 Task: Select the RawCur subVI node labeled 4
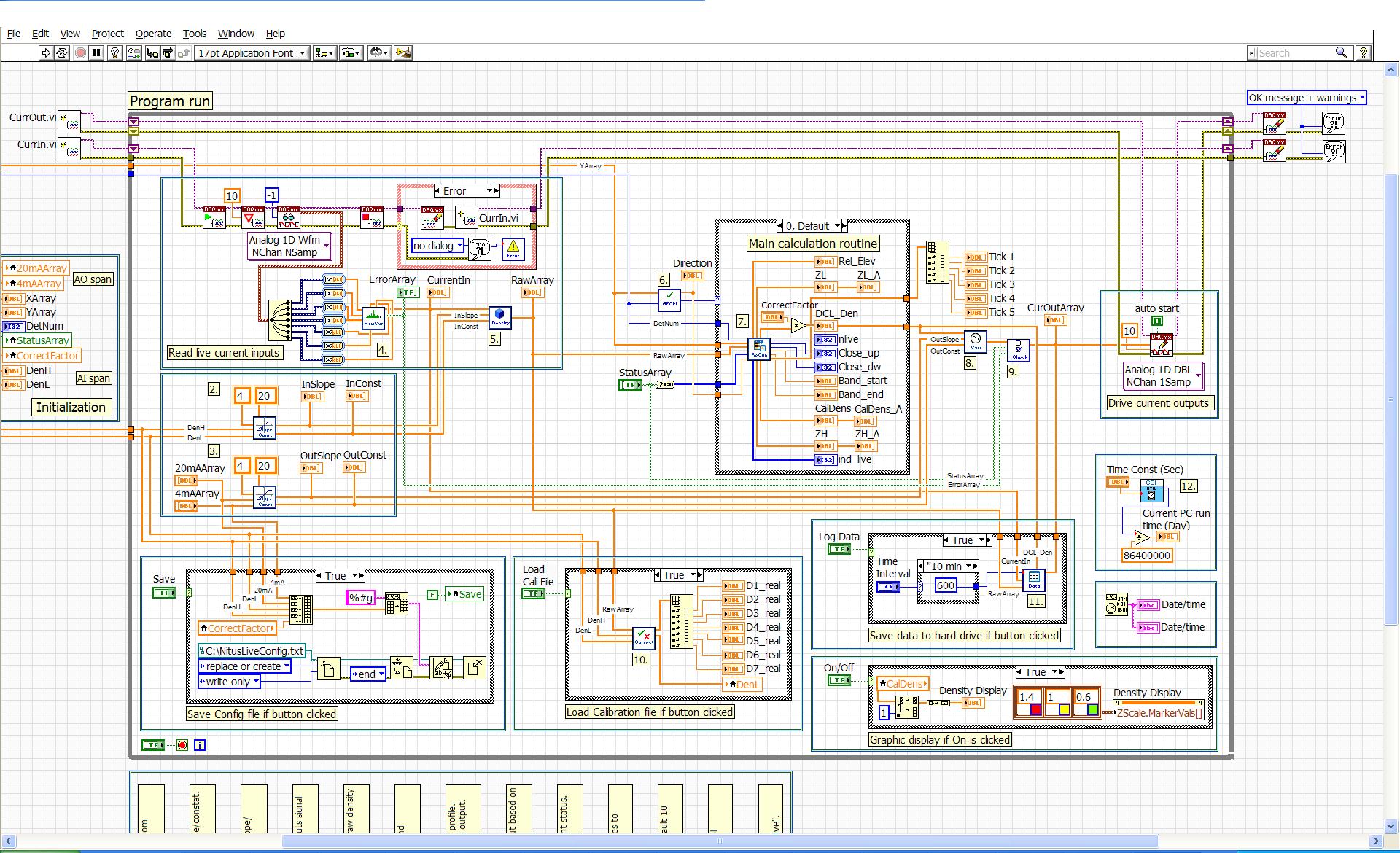click(373, 318)
